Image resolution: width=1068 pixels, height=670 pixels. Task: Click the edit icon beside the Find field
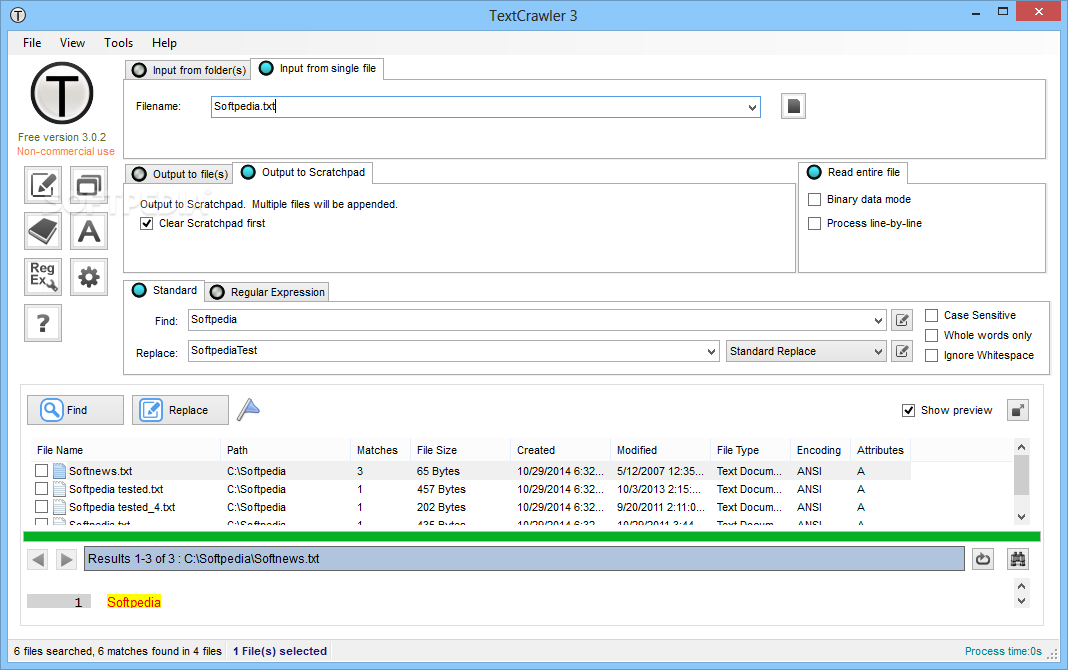(x=902, y=320)
